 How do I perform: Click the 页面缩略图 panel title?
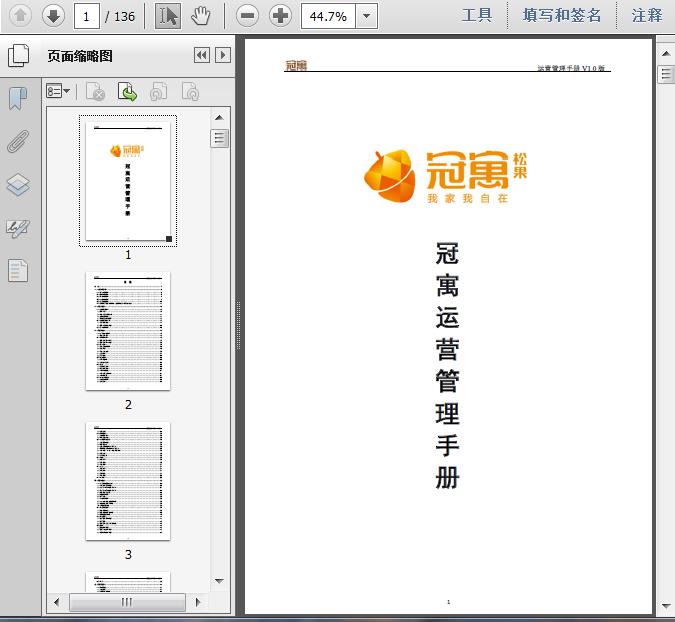point(80,56)
